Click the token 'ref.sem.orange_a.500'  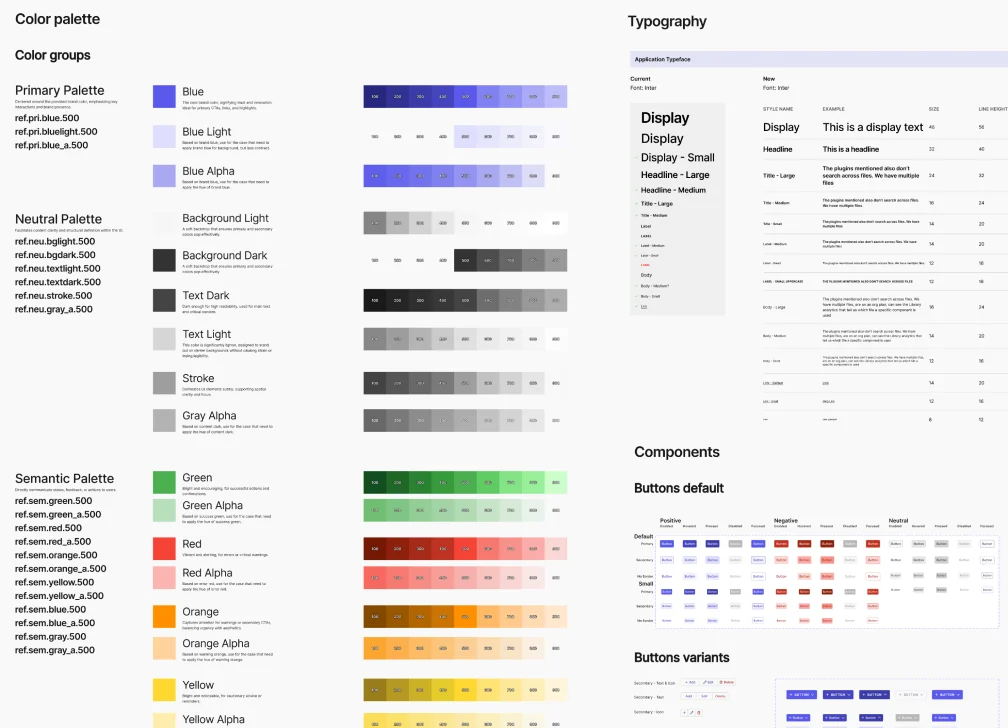(x=60, y=569)
